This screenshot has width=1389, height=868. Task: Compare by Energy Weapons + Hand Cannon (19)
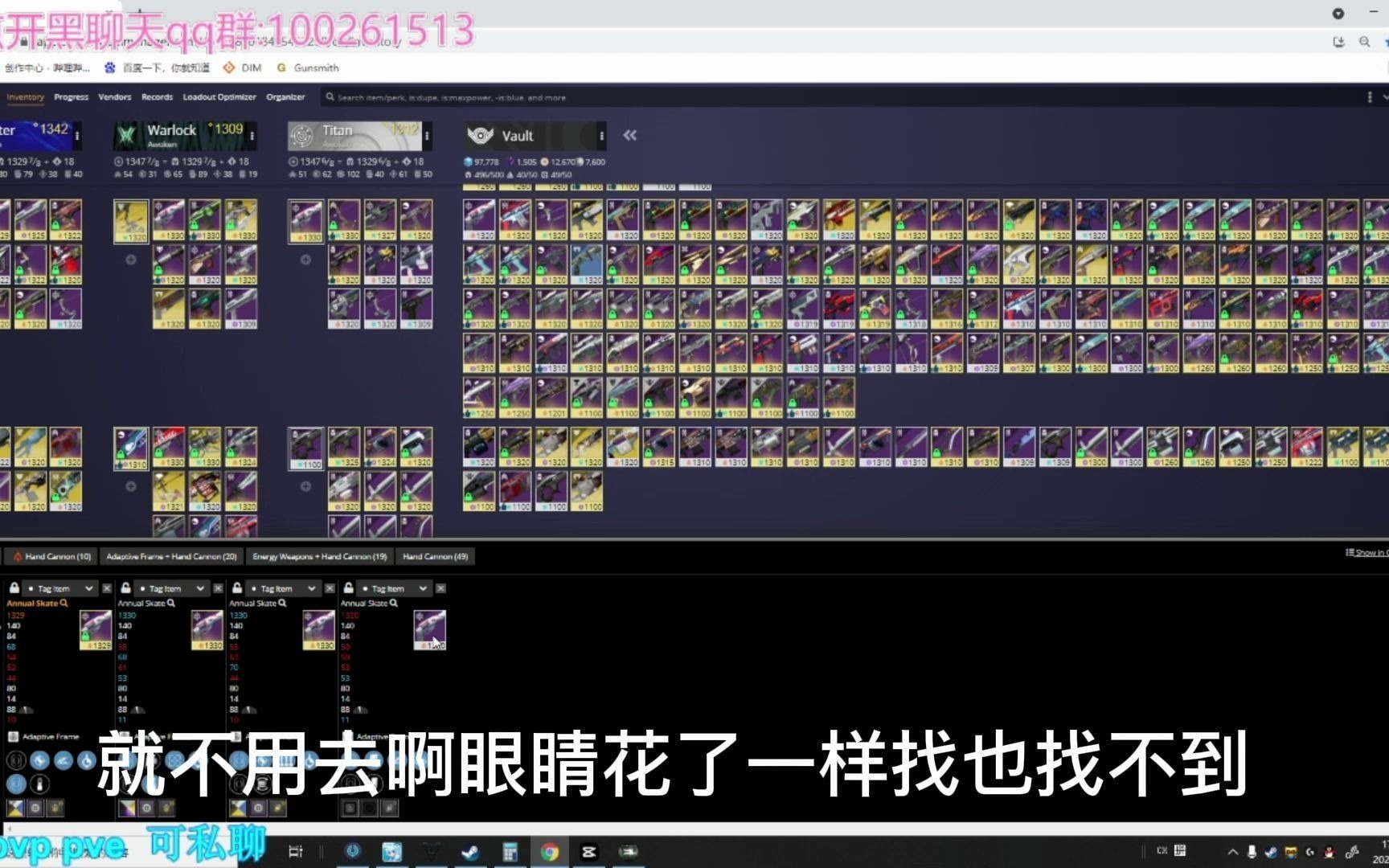click(x=319, y=556)
